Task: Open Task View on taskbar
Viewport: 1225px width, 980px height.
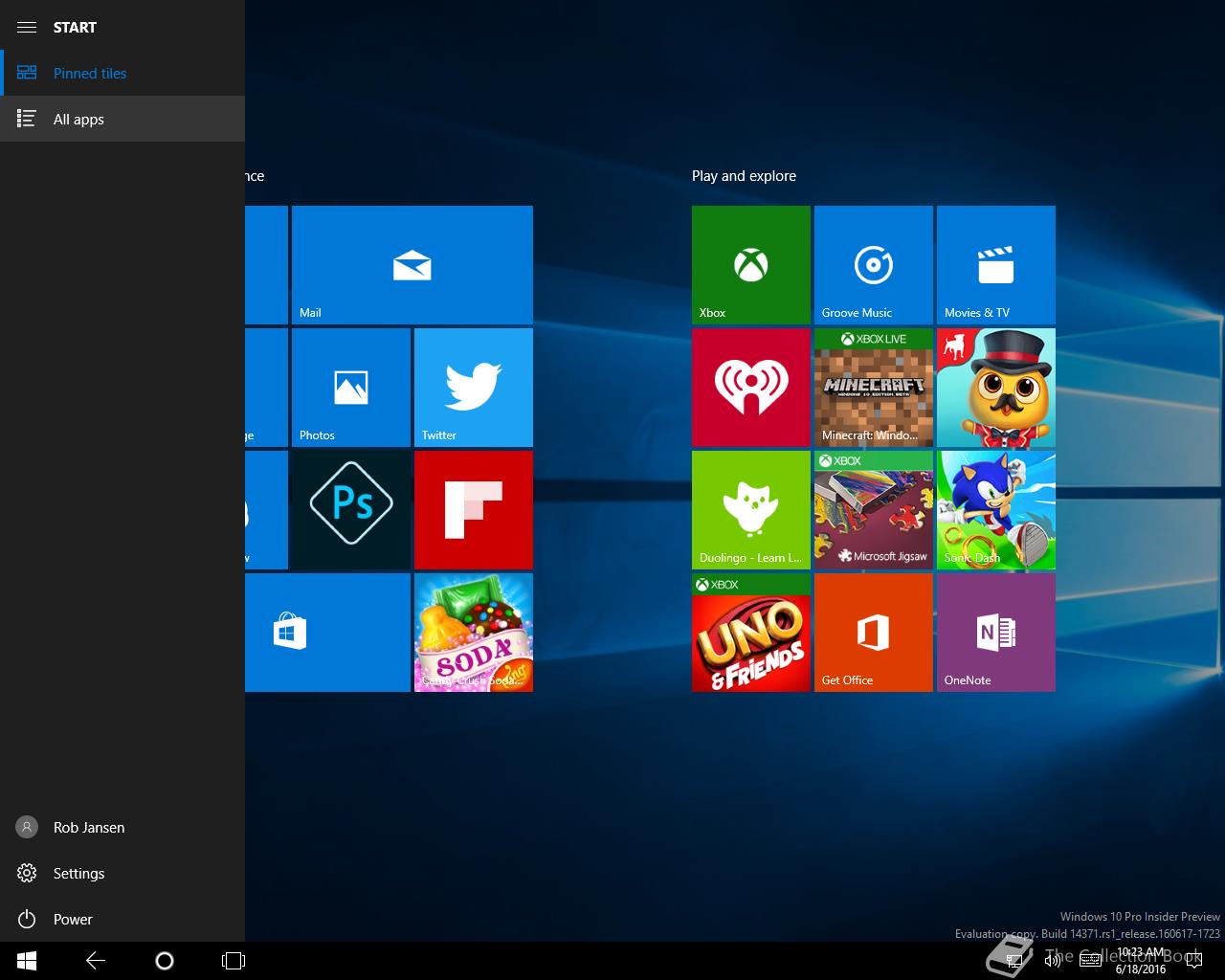Action: [x=234, y=961]
